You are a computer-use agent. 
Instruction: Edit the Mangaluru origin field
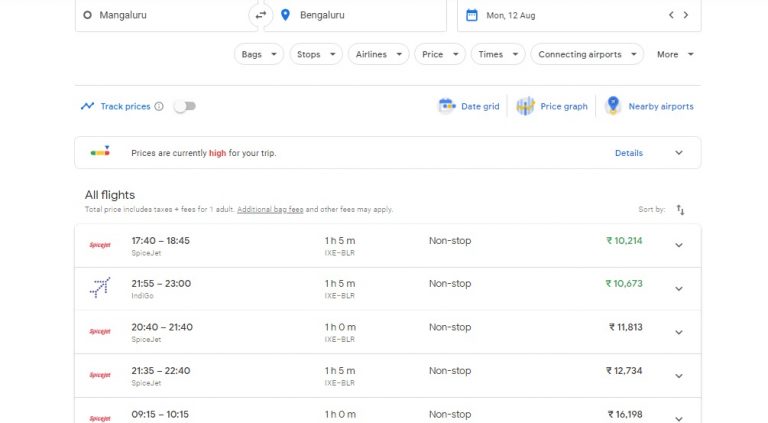[167, 15]
